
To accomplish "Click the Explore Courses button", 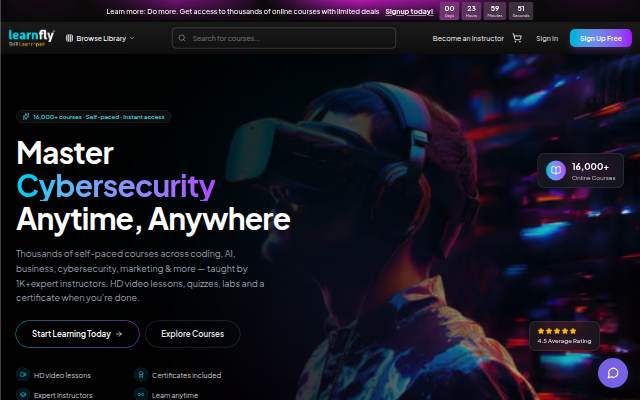I will click(x=193, y=334).
